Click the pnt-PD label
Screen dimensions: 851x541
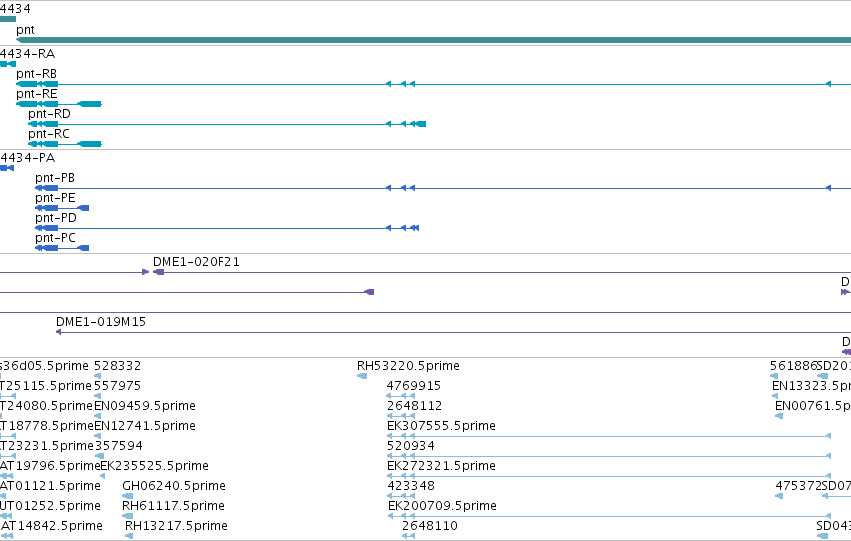pos(55,218)
